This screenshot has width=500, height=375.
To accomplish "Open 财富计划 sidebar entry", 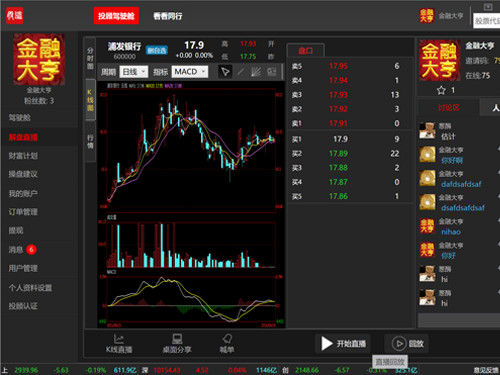I will (23, 156).
